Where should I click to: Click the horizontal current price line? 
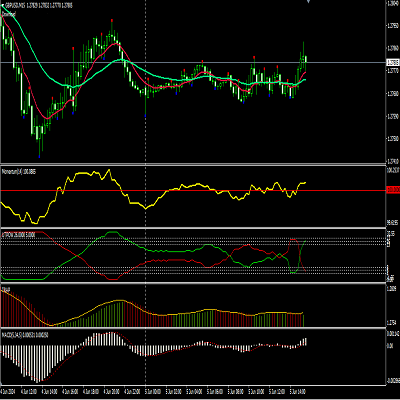(x=193, y=62)
